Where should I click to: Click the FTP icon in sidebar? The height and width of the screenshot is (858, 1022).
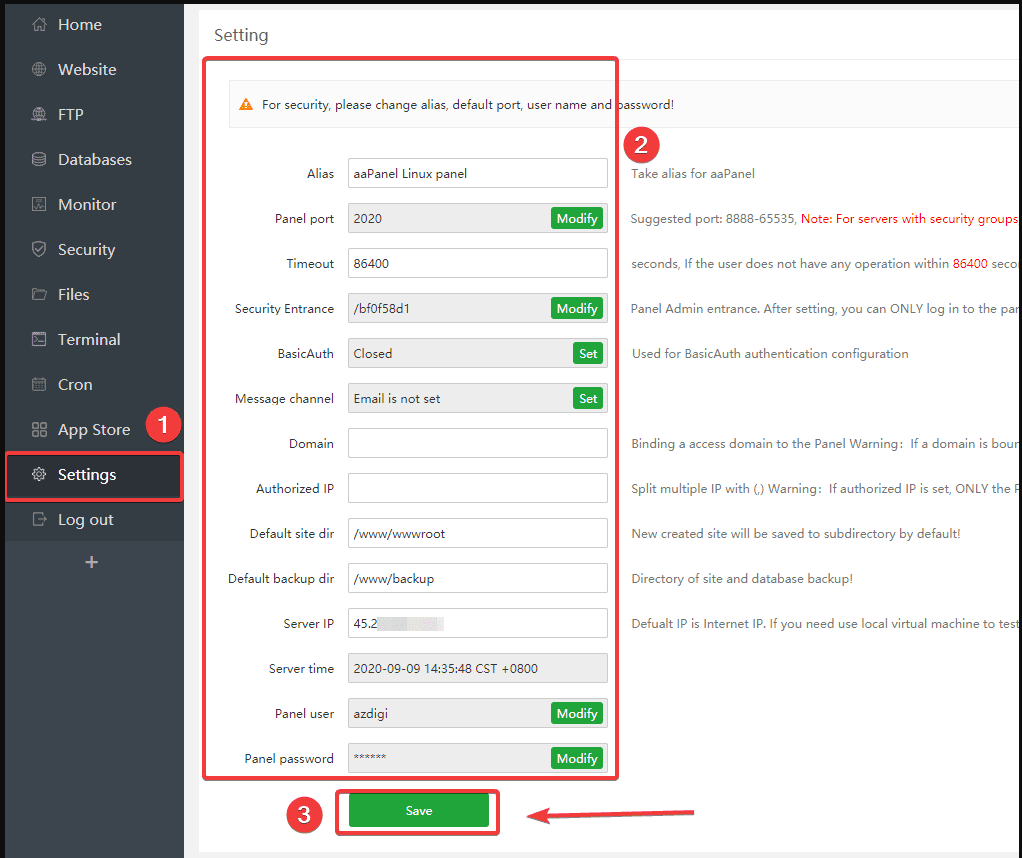click(x=39, y=115)
